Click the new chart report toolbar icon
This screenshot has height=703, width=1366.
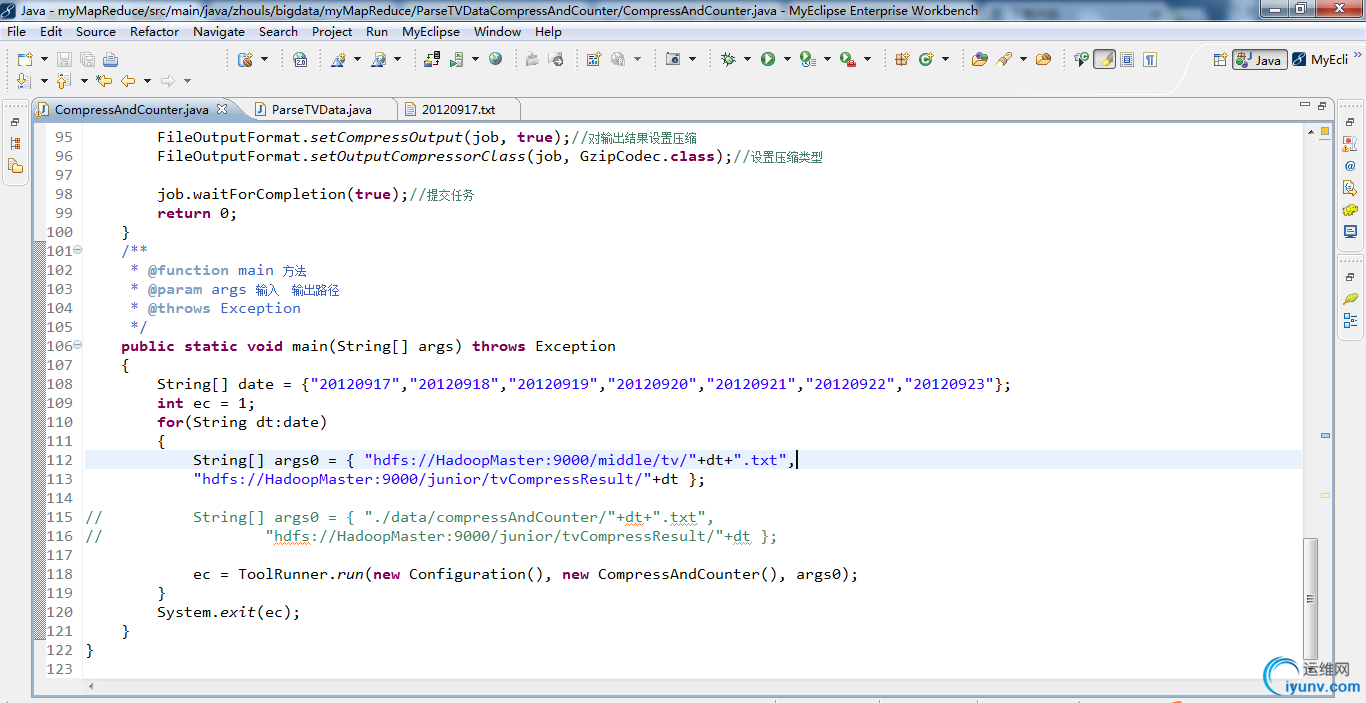[593, 60]
